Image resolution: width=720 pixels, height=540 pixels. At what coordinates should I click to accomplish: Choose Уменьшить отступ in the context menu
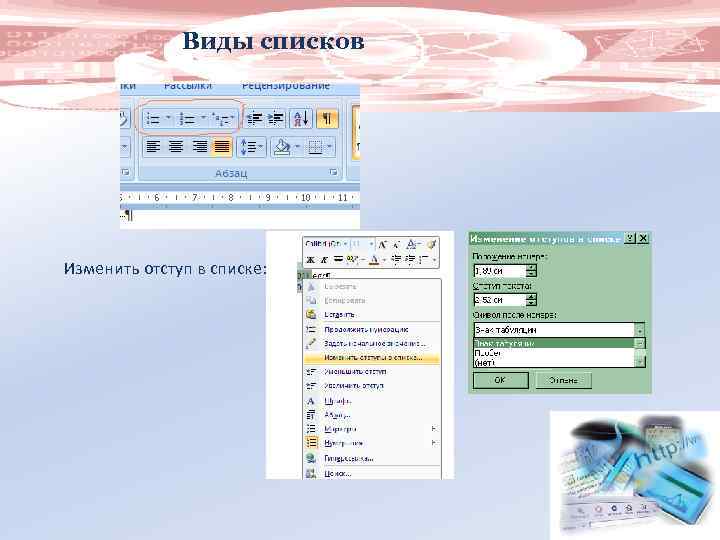(372, 372)
